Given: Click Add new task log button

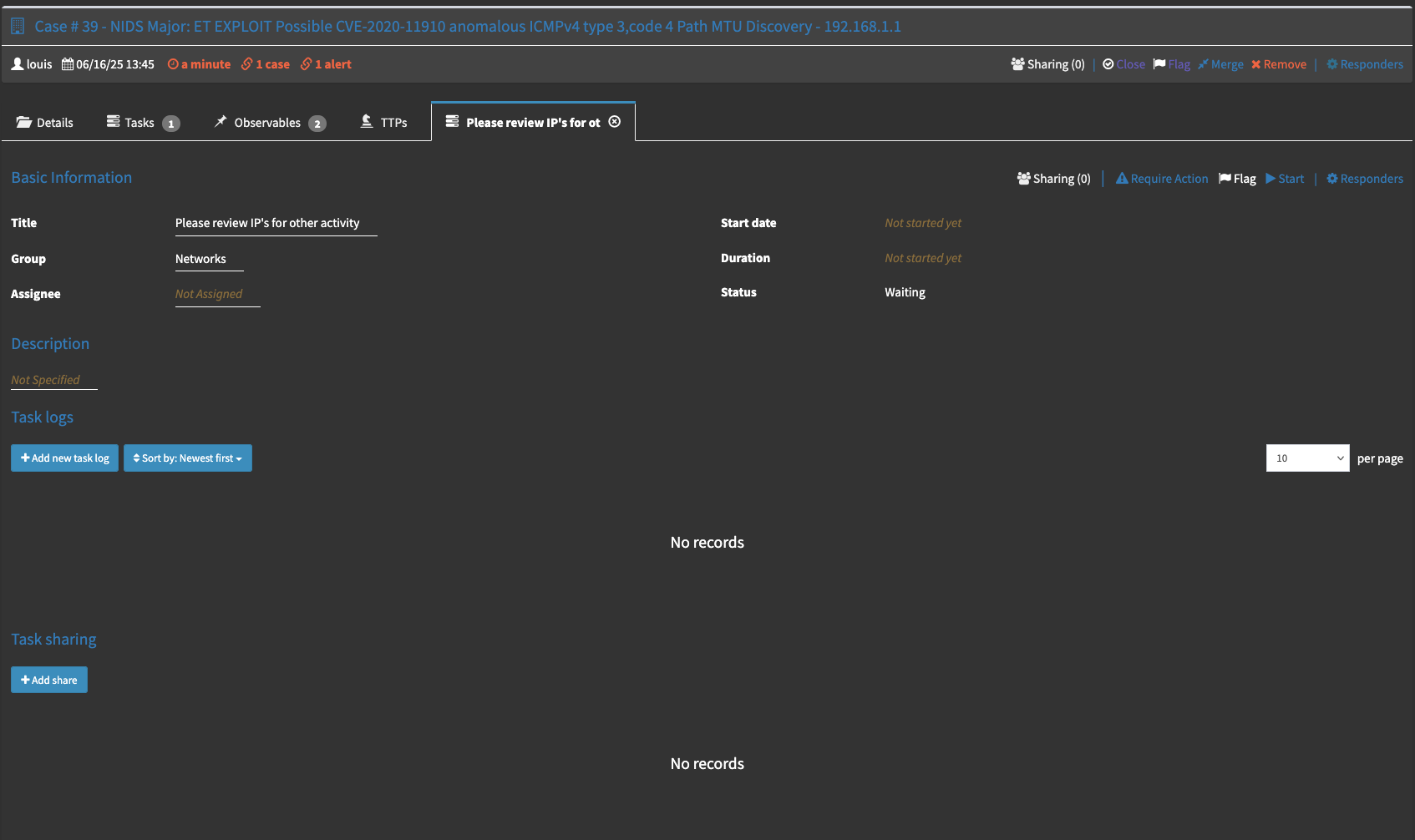Looking at the screenshot, I should pyautogui.click(x=65, y=458).
